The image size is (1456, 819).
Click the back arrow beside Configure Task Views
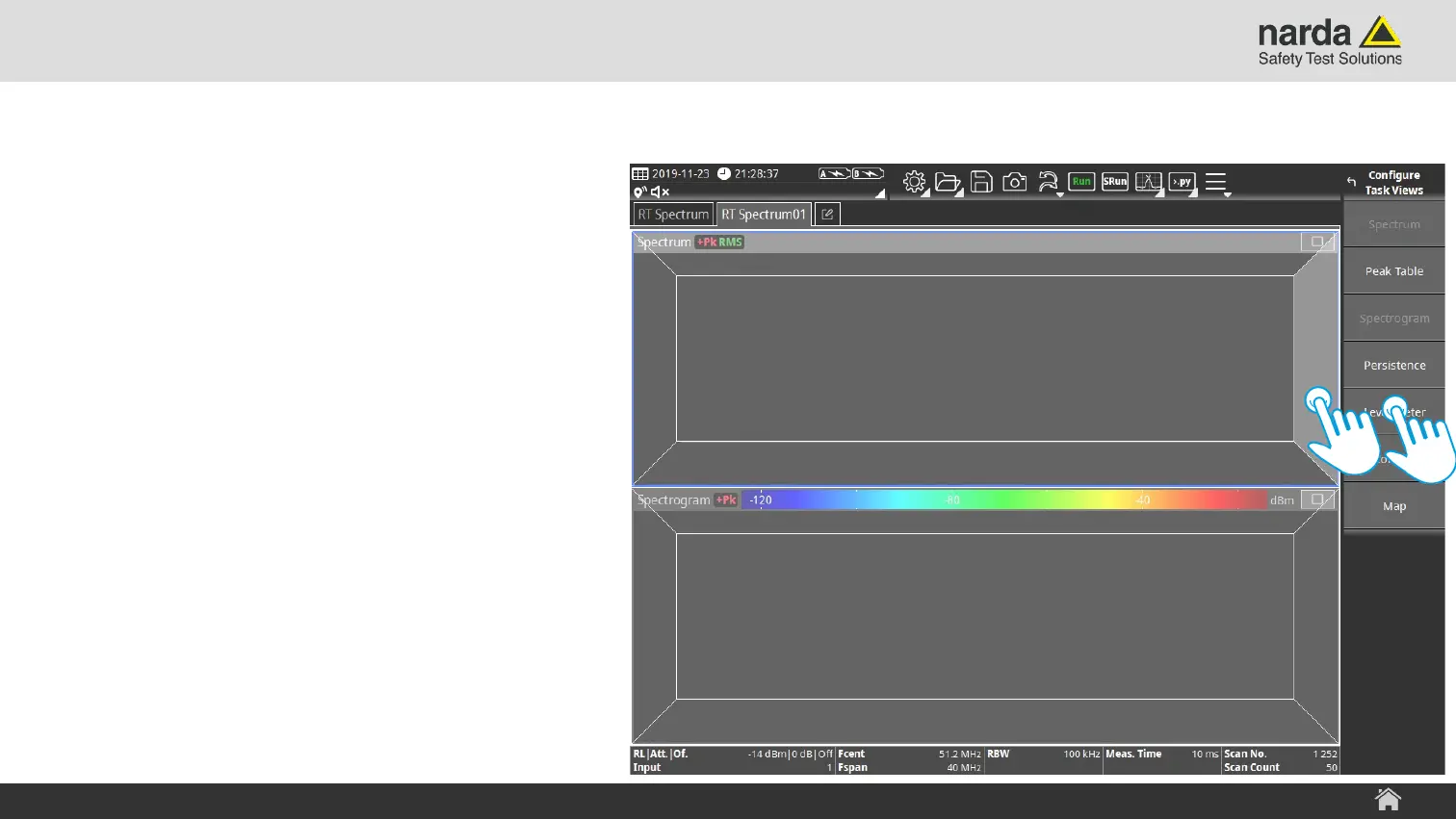(x=1352, y=182)
